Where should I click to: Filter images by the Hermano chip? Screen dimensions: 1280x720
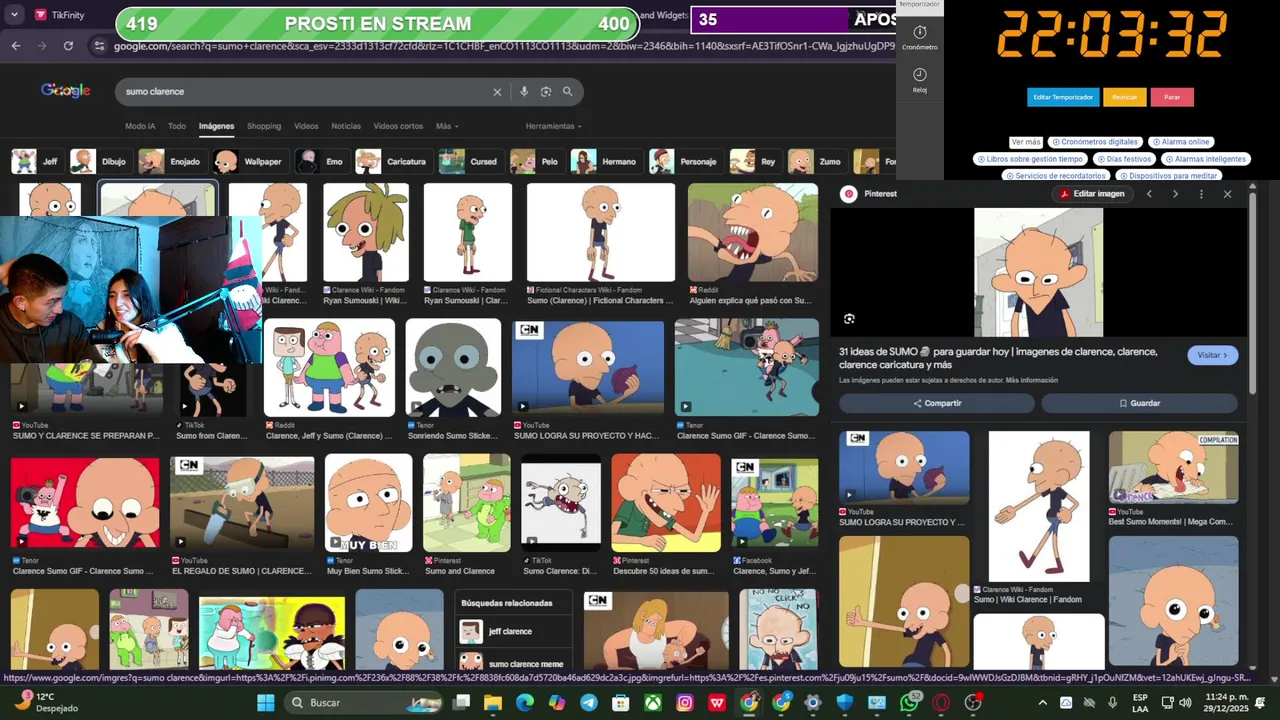pos(604,161)
